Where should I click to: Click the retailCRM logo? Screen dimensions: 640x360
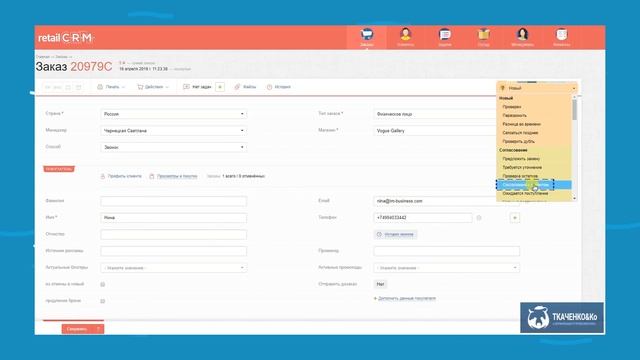[66, 38]
